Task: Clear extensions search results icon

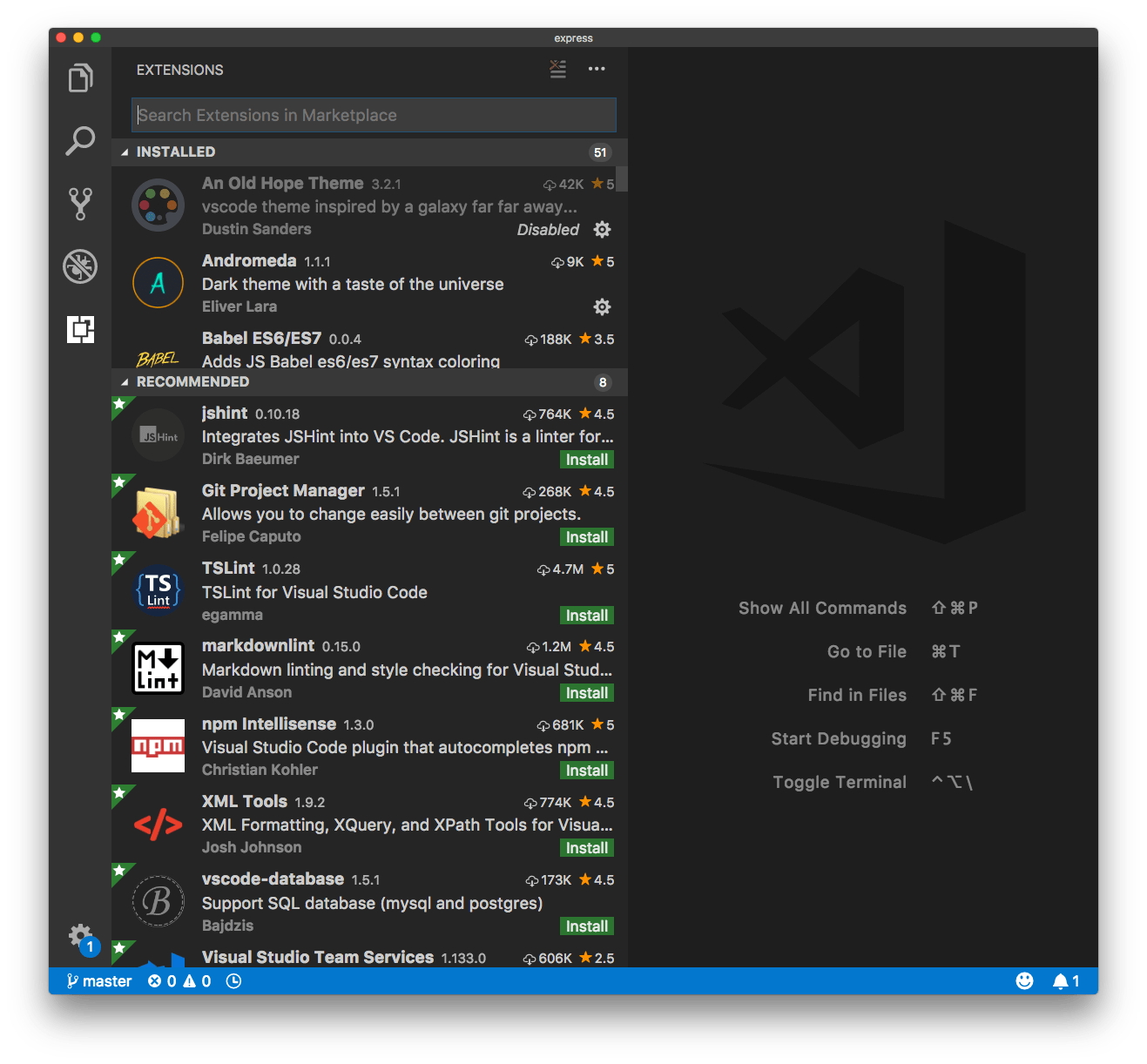Action: tap(558, 70)
